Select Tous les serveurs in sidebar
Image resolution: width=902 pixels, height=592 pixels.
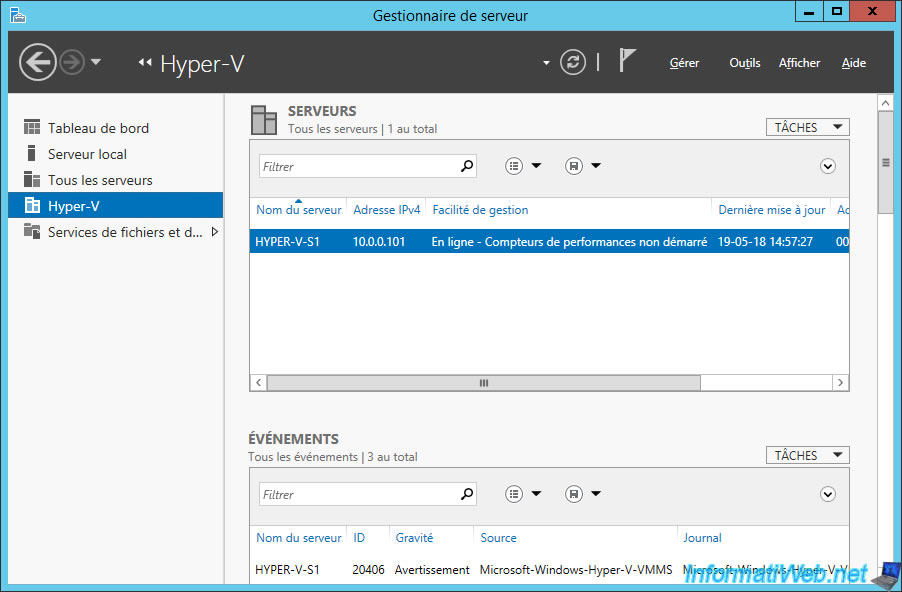pyautogui.click(x=116, y=180)
